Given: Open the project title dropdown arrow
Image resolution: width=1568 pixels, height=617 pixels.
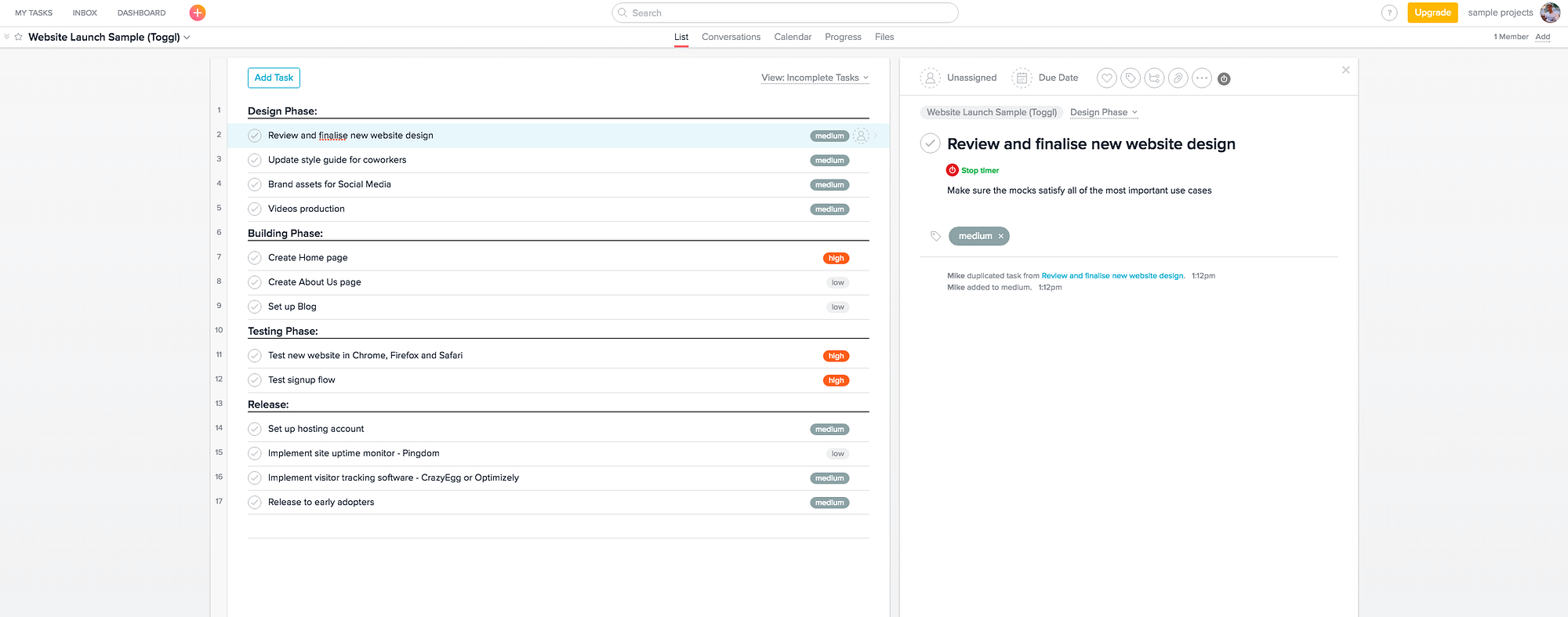Looking at the screenshot, I should click(x=187, y=38).
